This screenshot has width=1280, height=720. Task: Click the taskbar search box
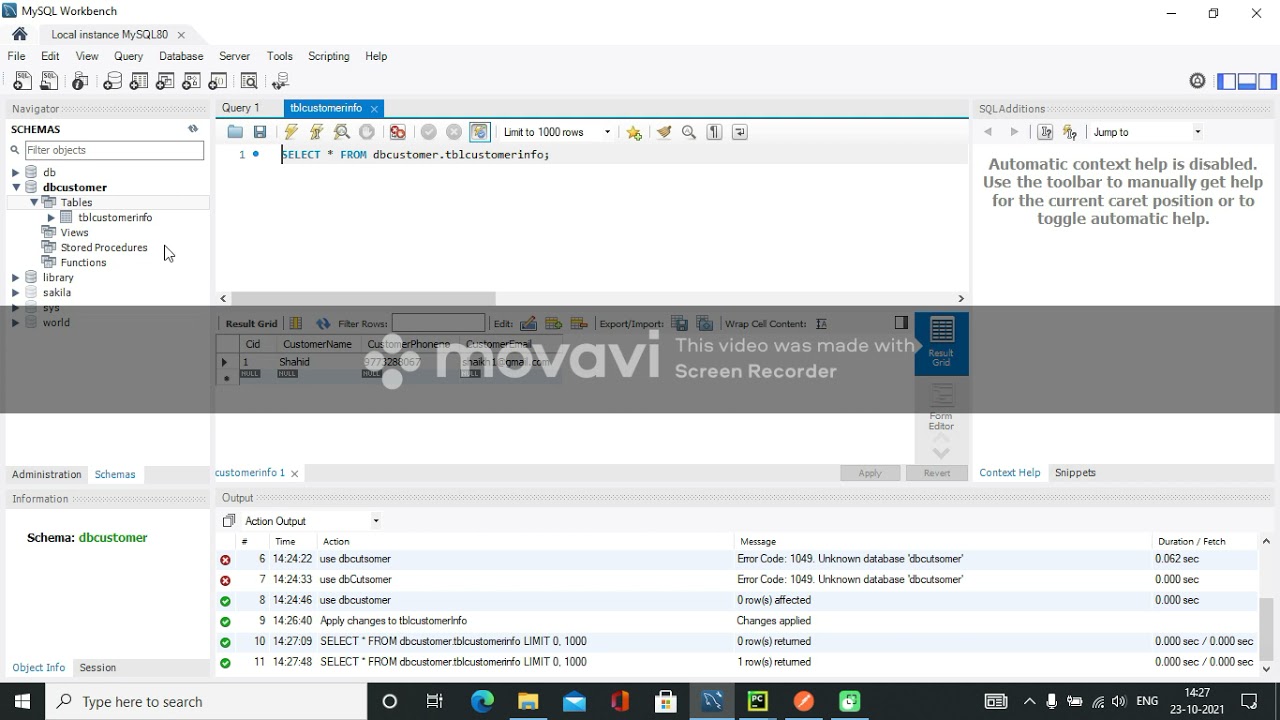pyautogui.click(x=207, y=701)
